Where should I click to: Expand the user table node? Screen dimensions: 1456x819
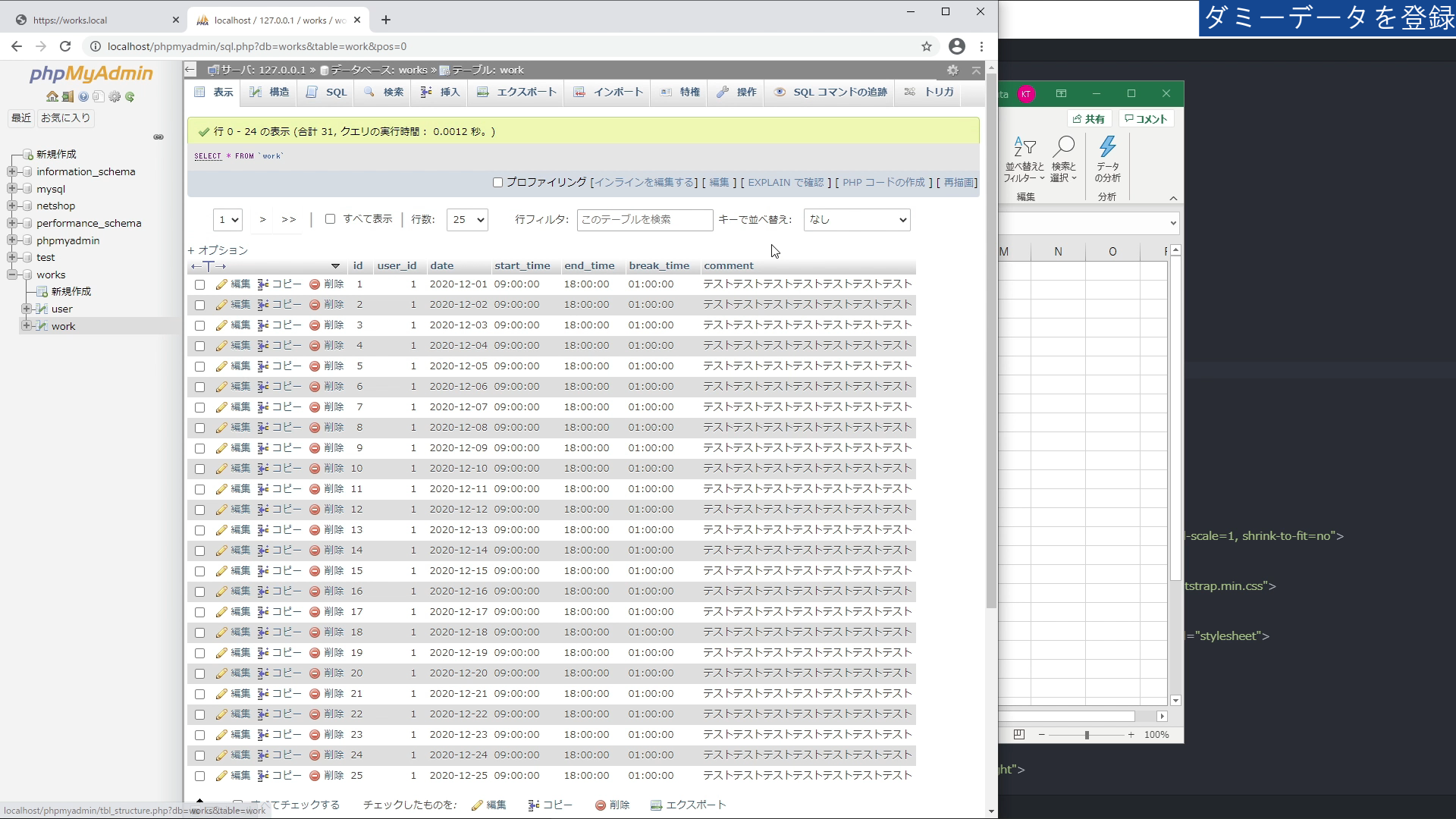(x=27, y=309)
